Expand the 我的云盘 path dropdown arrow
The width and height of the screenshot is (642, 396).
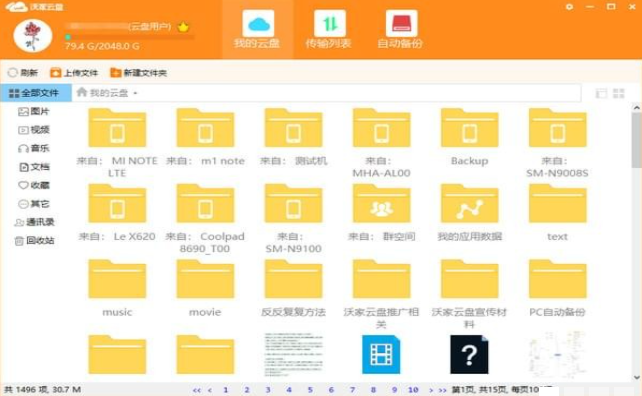(x=136, y=93)
